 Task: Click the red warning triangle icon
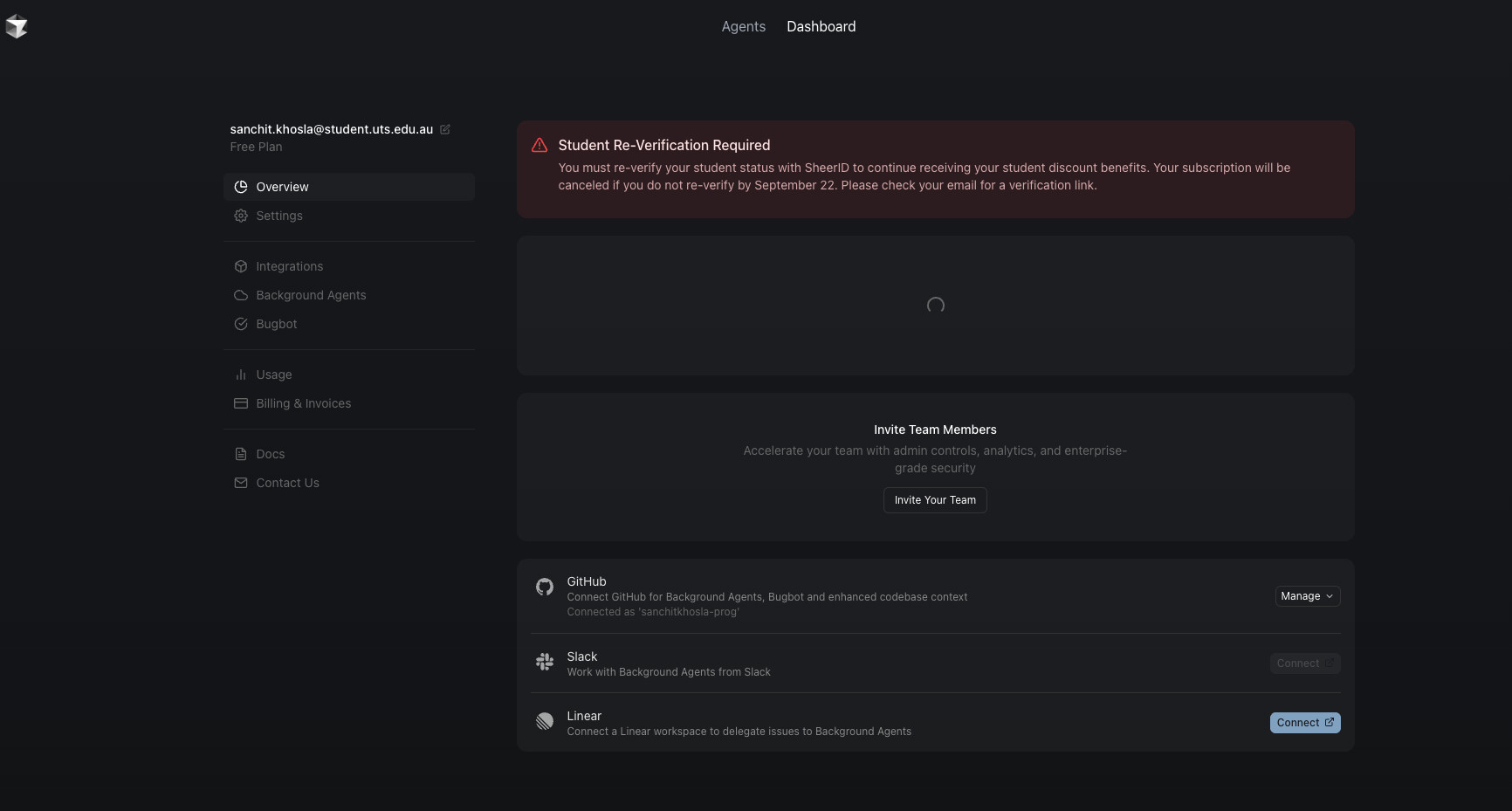[540, 146]
